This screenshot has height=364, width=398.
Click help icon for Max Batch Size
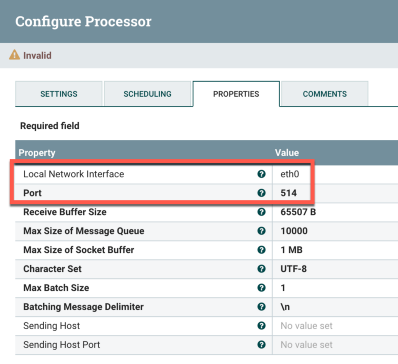click(261, 288)
